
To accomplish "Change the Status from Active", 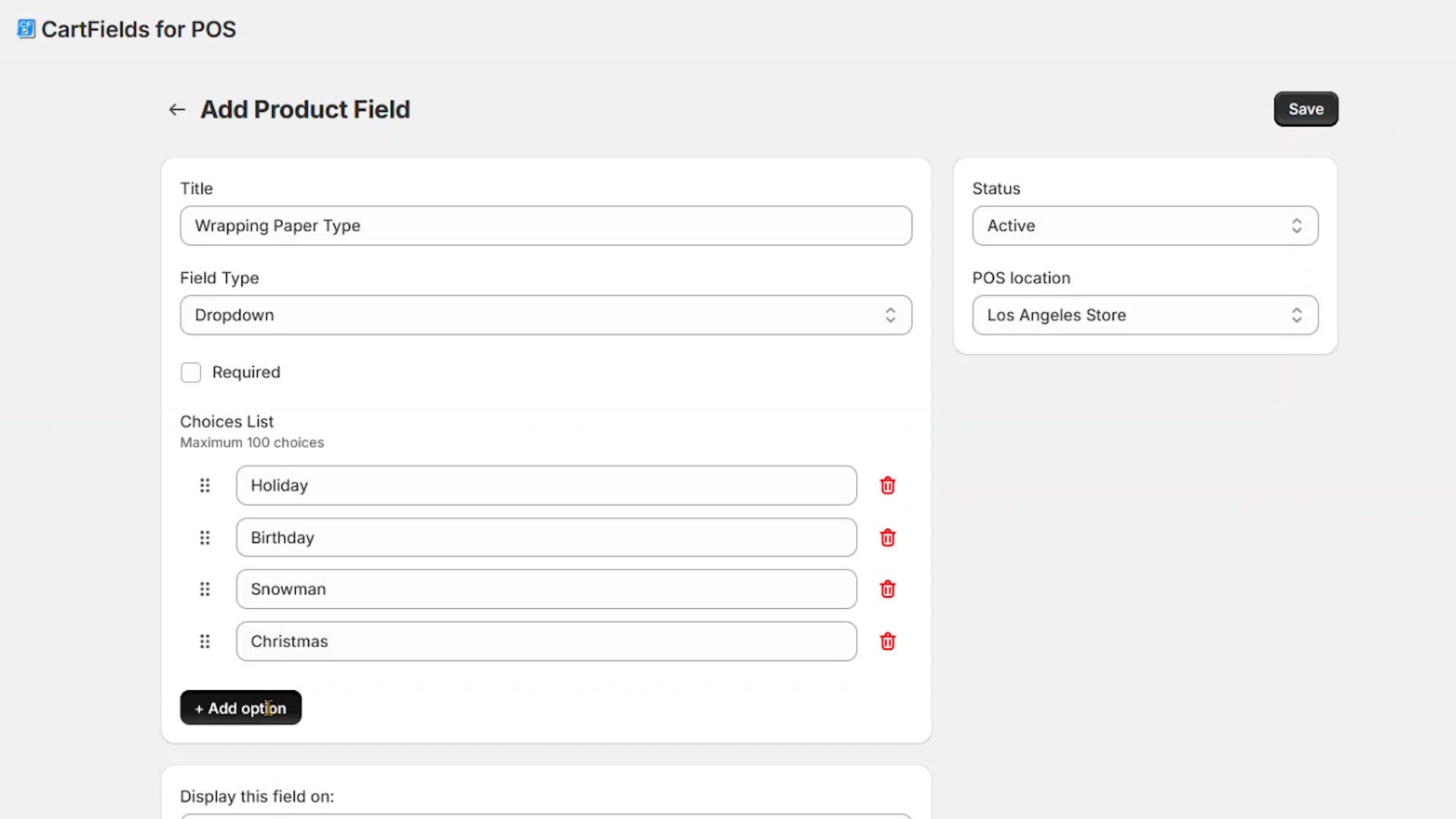I will point(1144,225).
